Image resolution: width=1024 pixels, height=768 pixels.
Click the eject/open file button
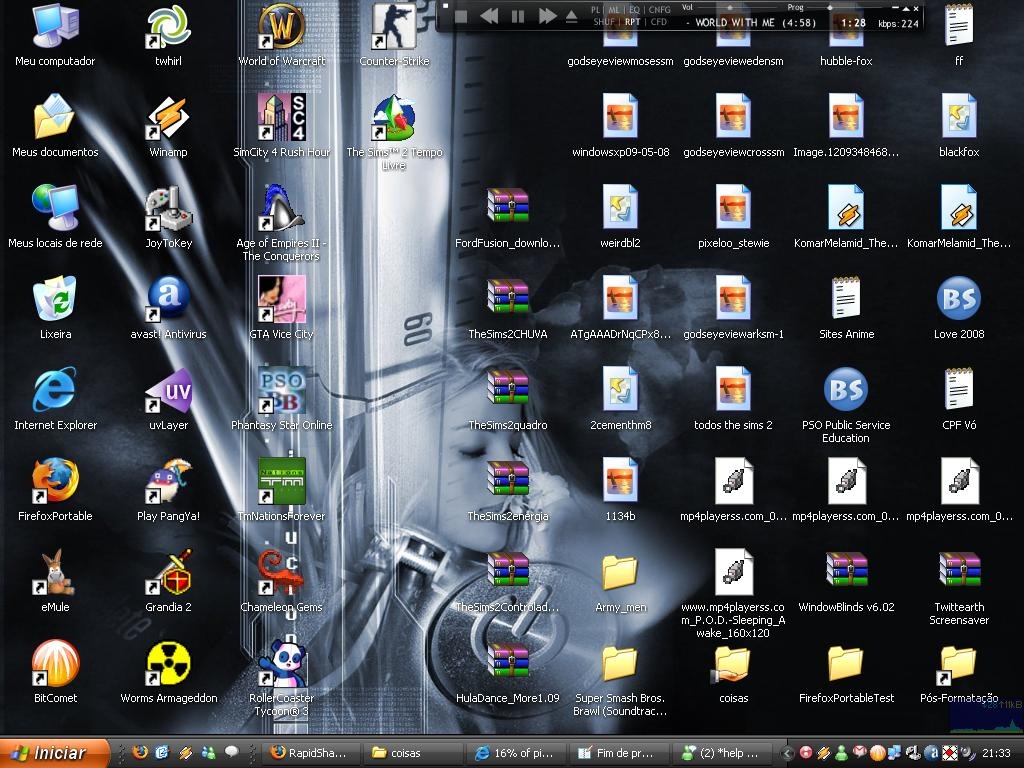click(x=571, y=16)
